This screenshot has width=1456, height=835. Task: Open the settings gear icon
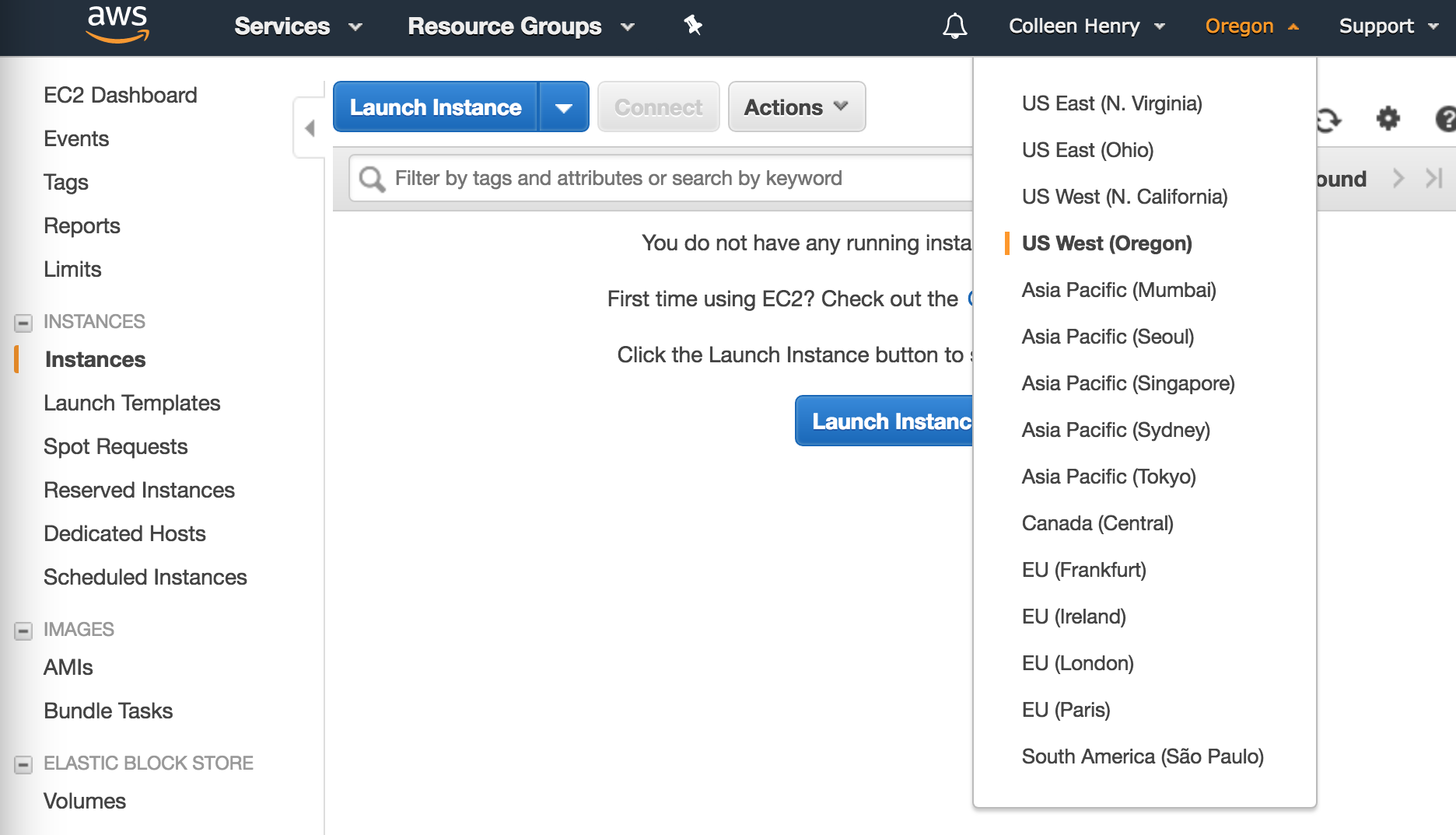1388,119
